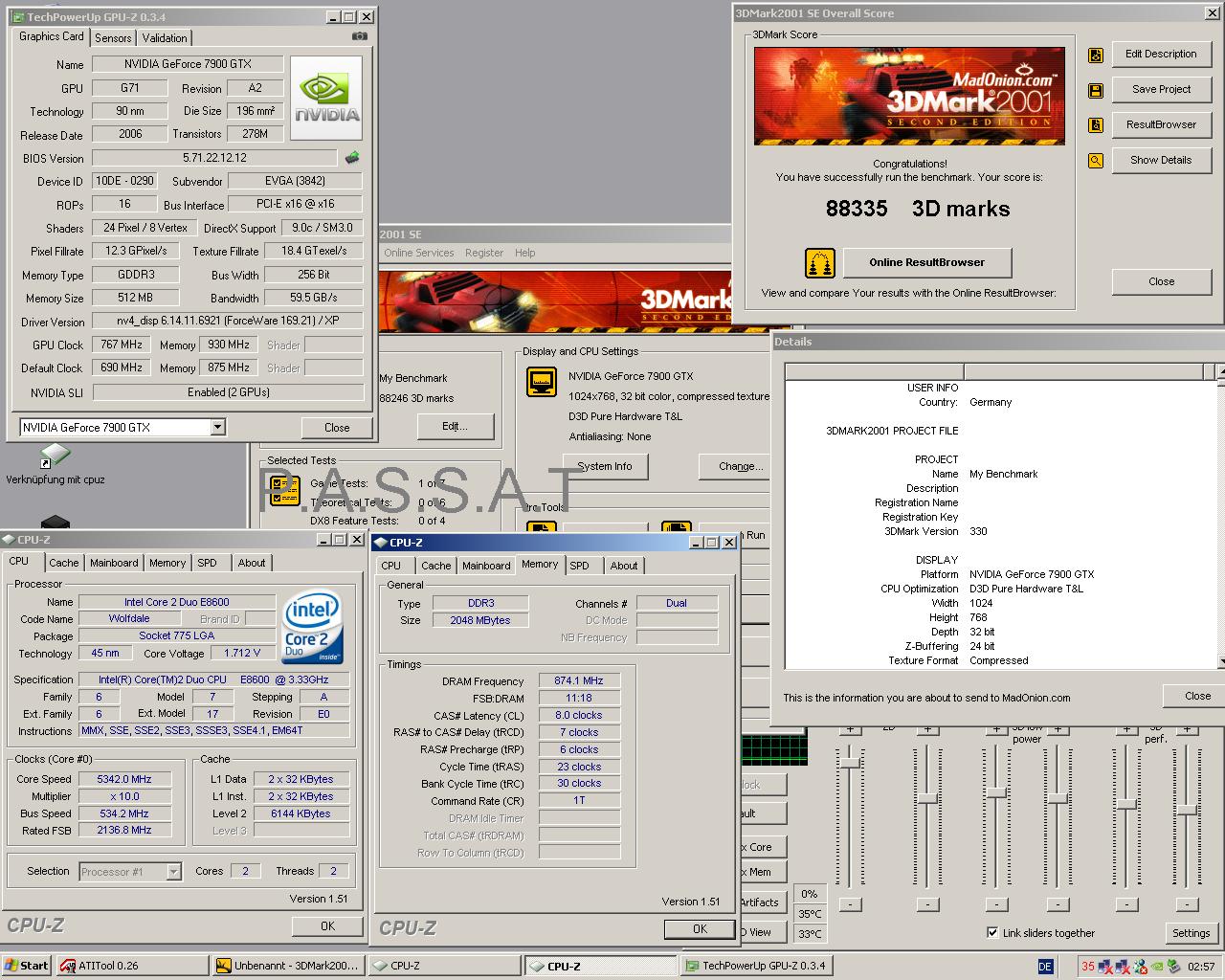This screenshot has width=1225, height=980.
Task: Switch to ATITool 0.26 from the taskbar
Action: [132, 966]
